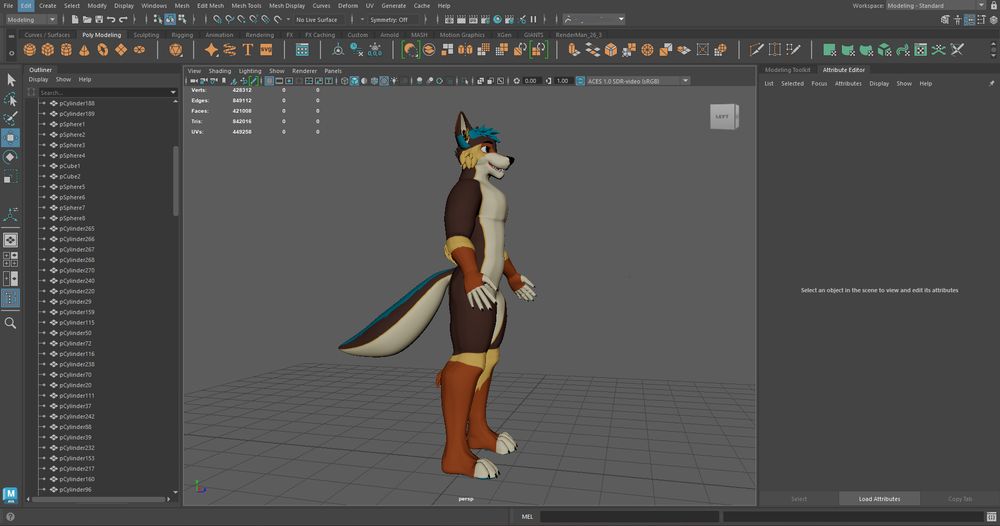
Task: Toggle the highlighted viewport grid button
Action: pyautogui.click(x=269, y=81)
